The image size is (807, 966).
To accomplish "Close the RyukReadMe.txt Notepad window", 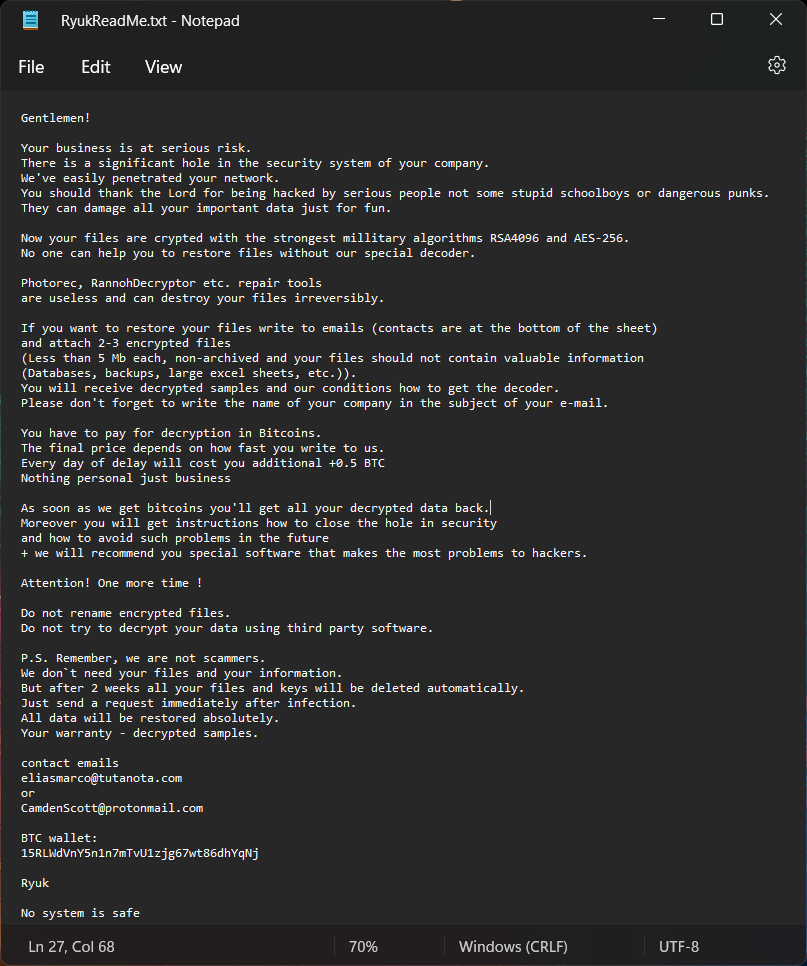I will tap(776, 19).
